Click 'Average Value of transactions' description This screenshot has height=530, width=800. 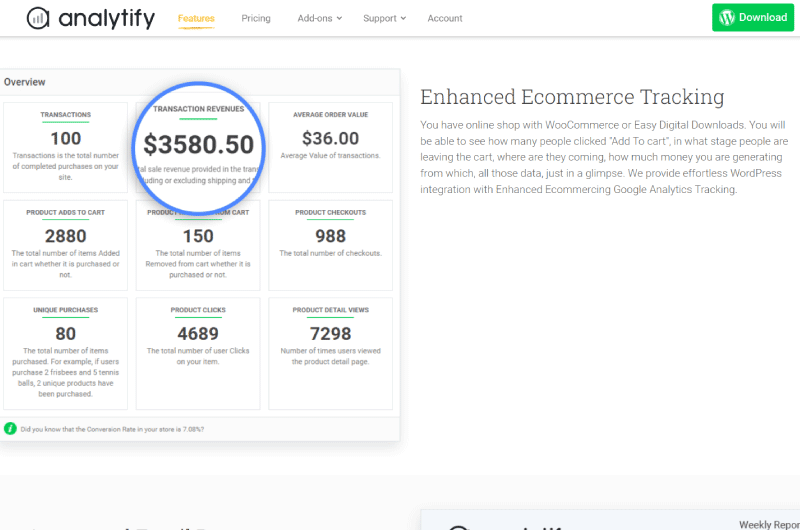click(330, 156)
